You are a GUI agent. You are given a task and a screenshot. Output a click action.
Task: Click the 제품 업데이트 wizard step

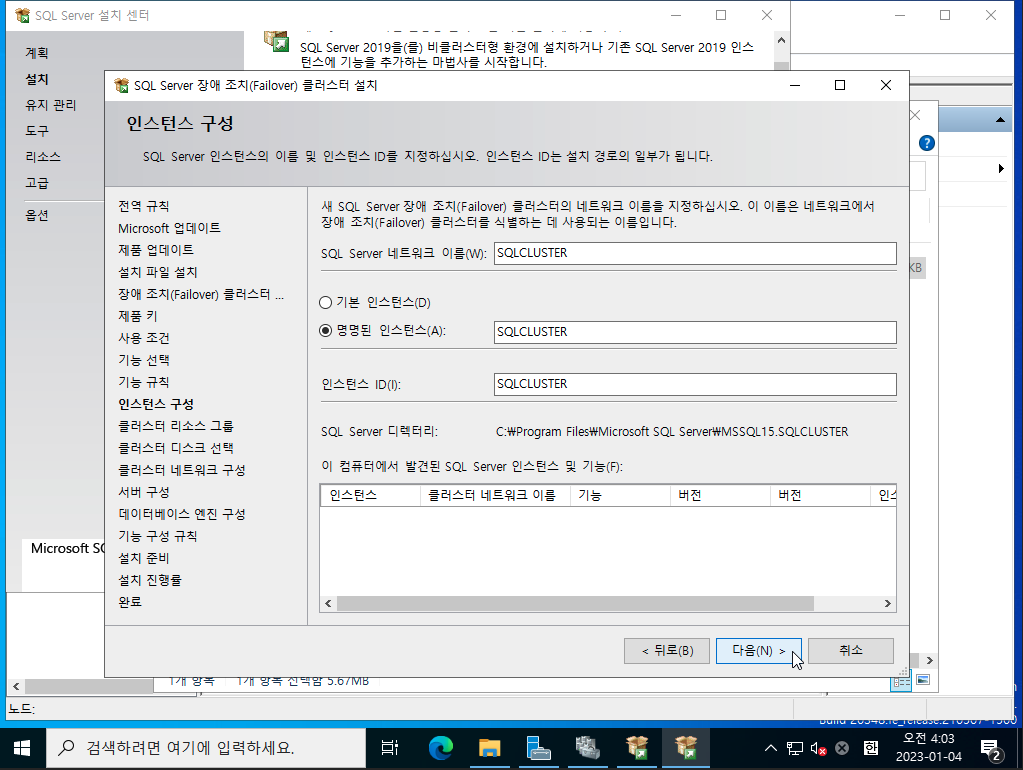156,250
